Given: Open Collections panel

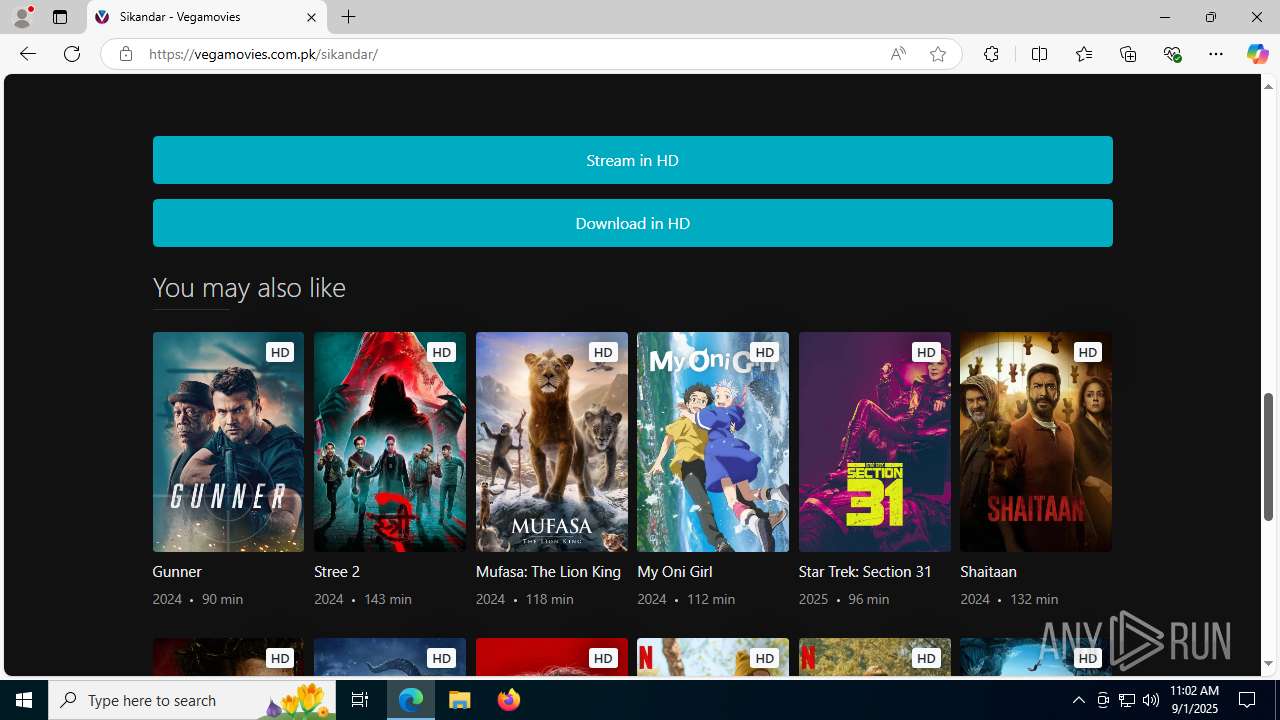Looking at the screenshot, I should (x=1128, y=54).
